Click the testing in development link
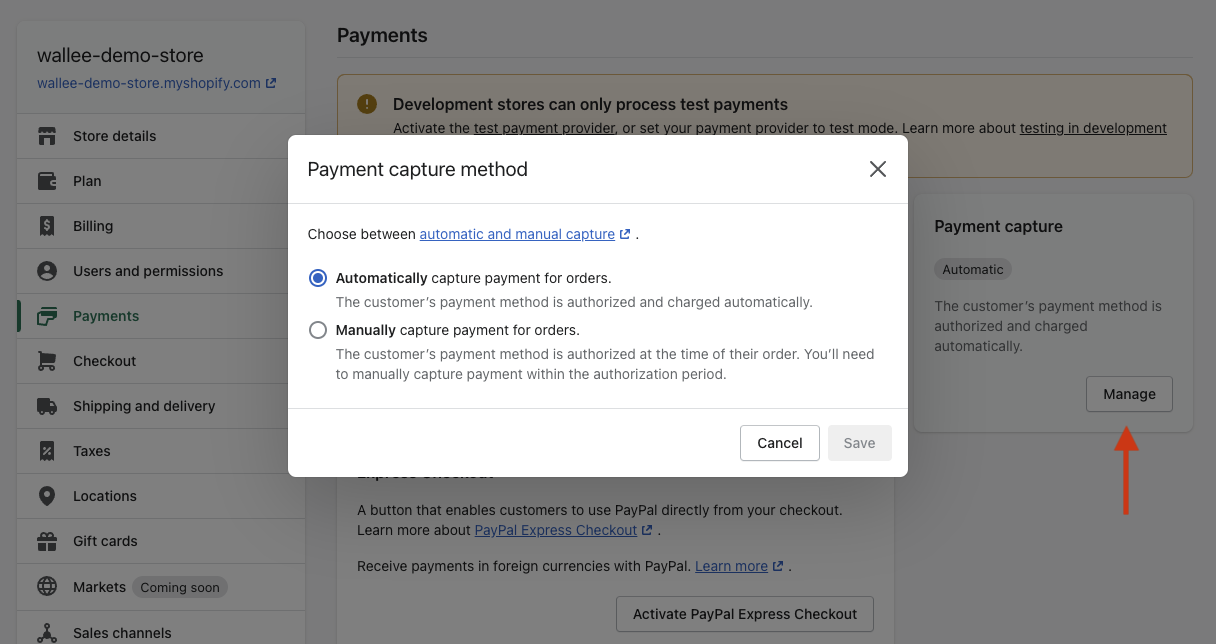Screen dimensions: 1216x644 (x=1093, y=127)
